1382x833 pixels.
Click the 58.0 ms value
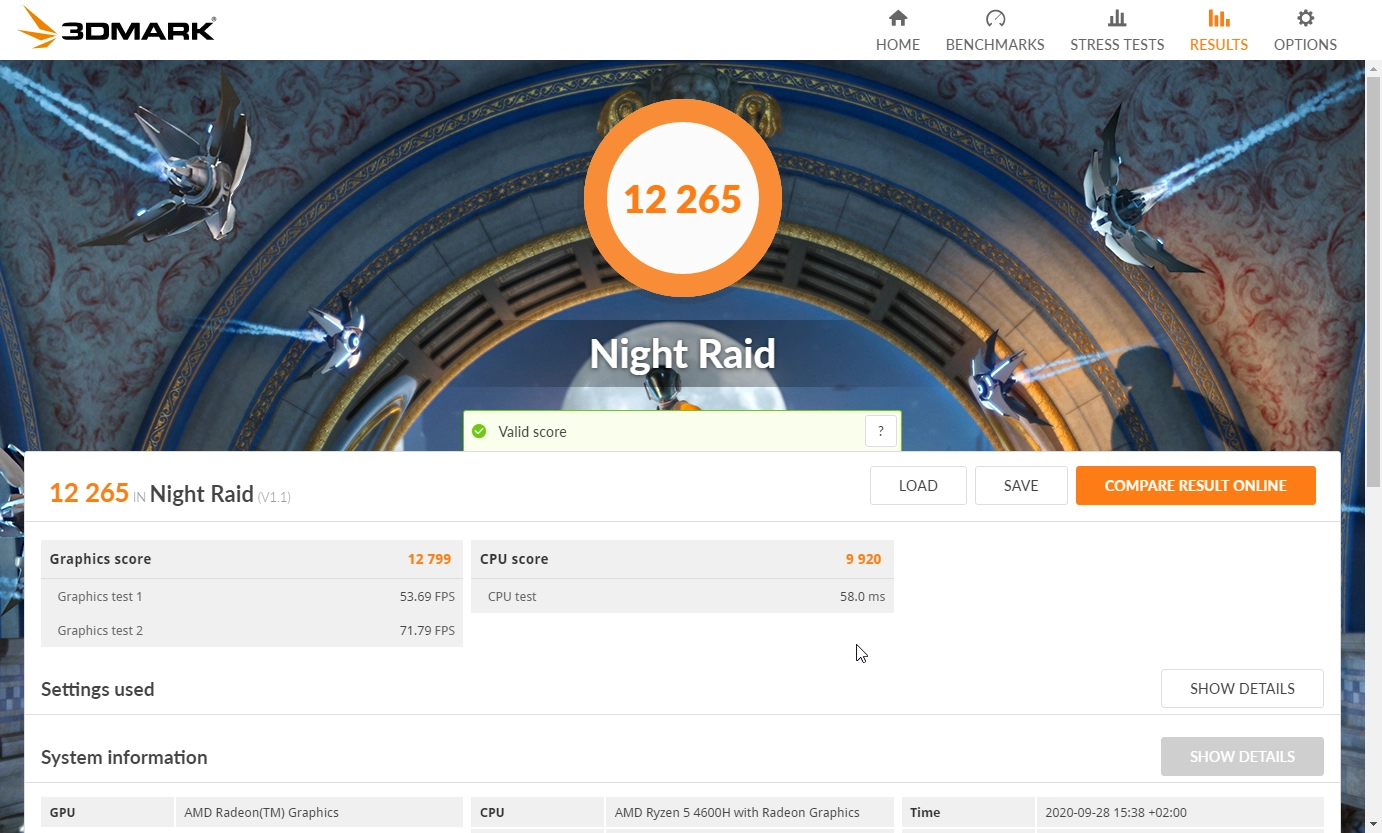[862, 596]
